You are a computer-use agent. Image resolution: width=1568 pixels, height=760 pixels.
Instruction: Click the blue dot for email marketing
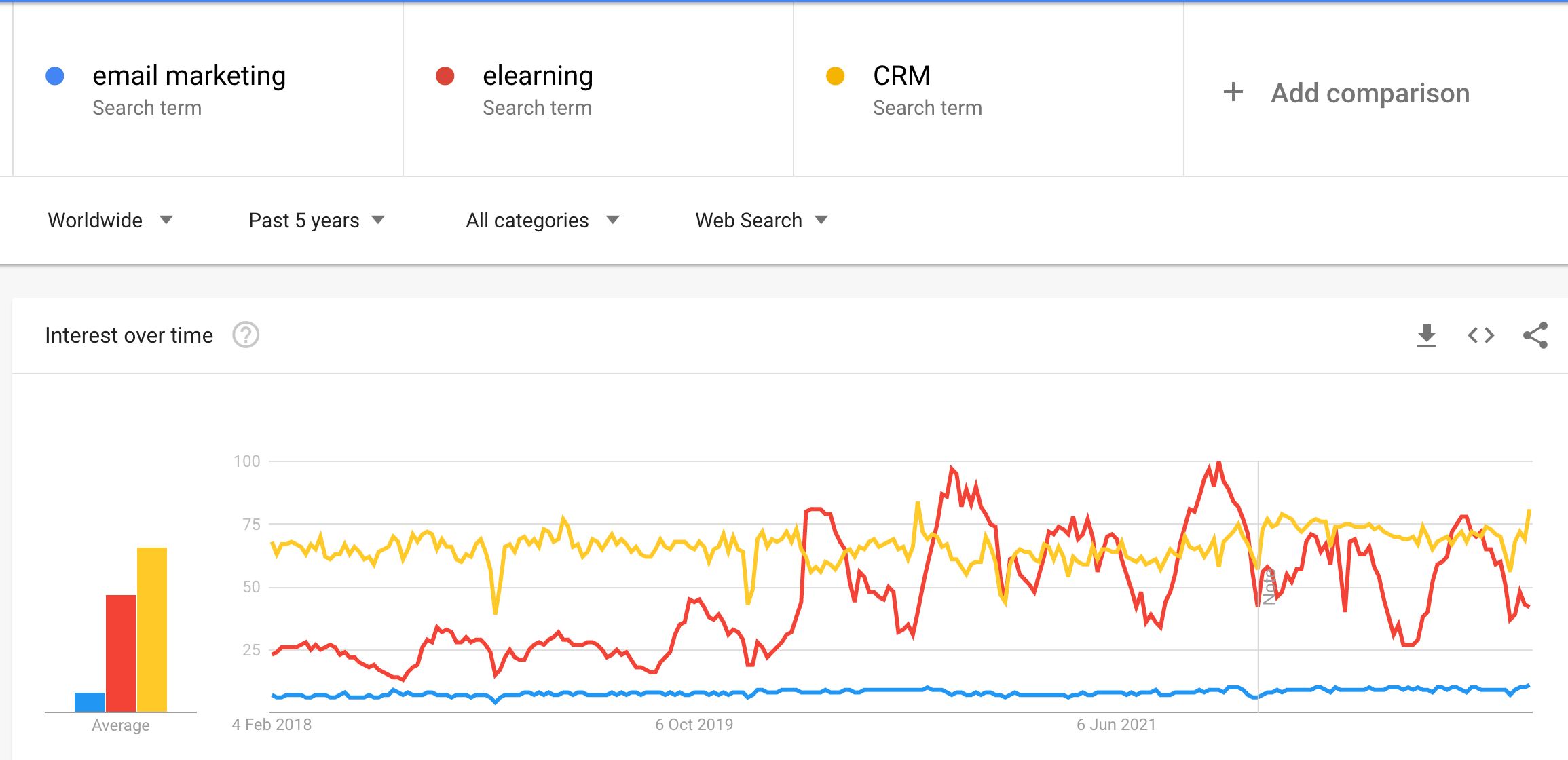[x=55, y=76]
